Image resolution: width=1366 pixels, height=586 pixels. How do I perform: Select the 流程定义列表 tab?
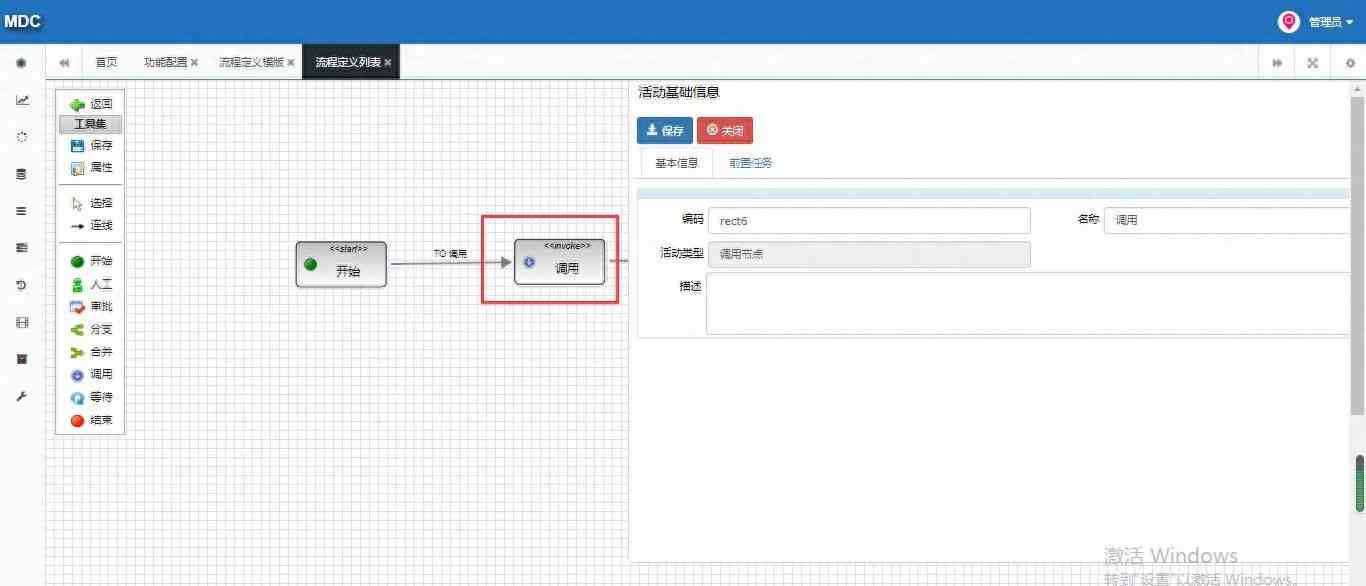[x=348, y=62]
